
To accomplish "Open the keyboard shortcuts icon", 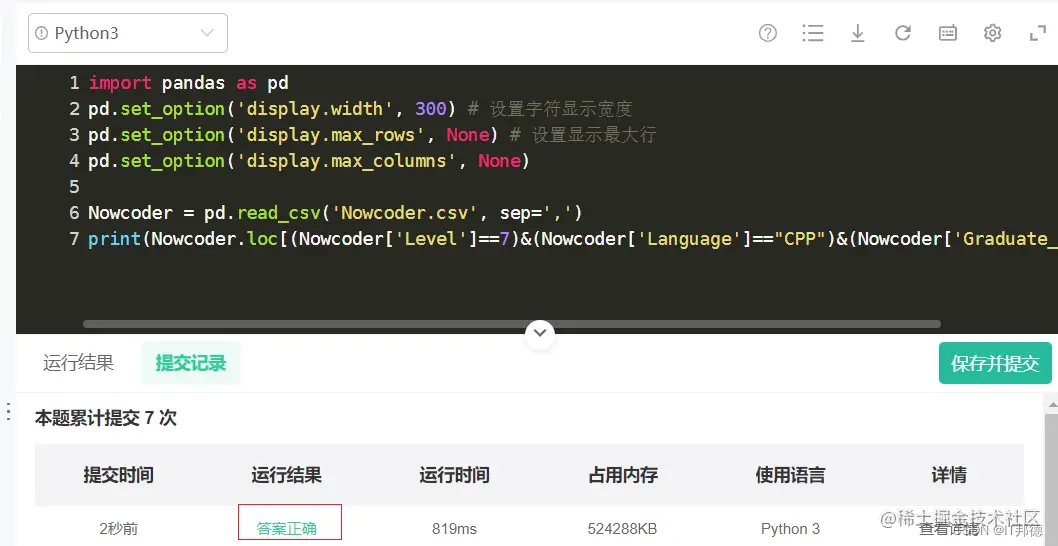I will (x=948, y=33).
